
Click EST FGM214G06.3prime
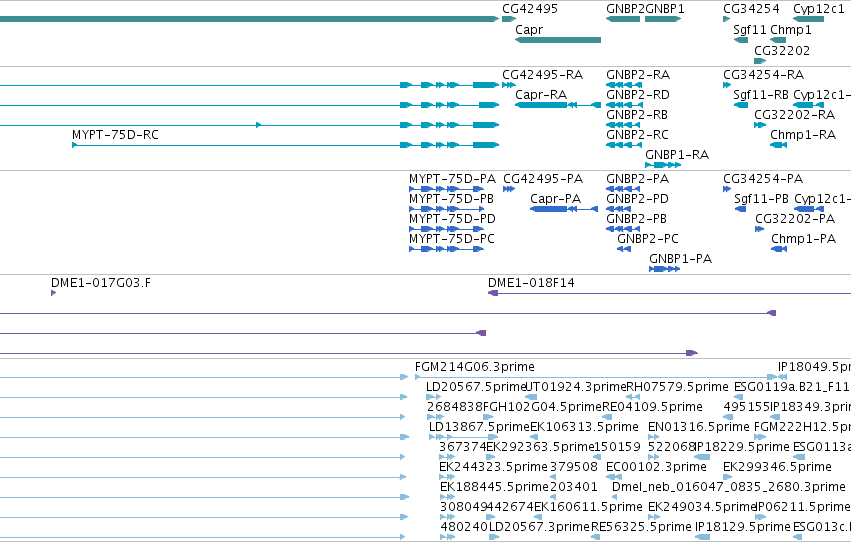474,367
